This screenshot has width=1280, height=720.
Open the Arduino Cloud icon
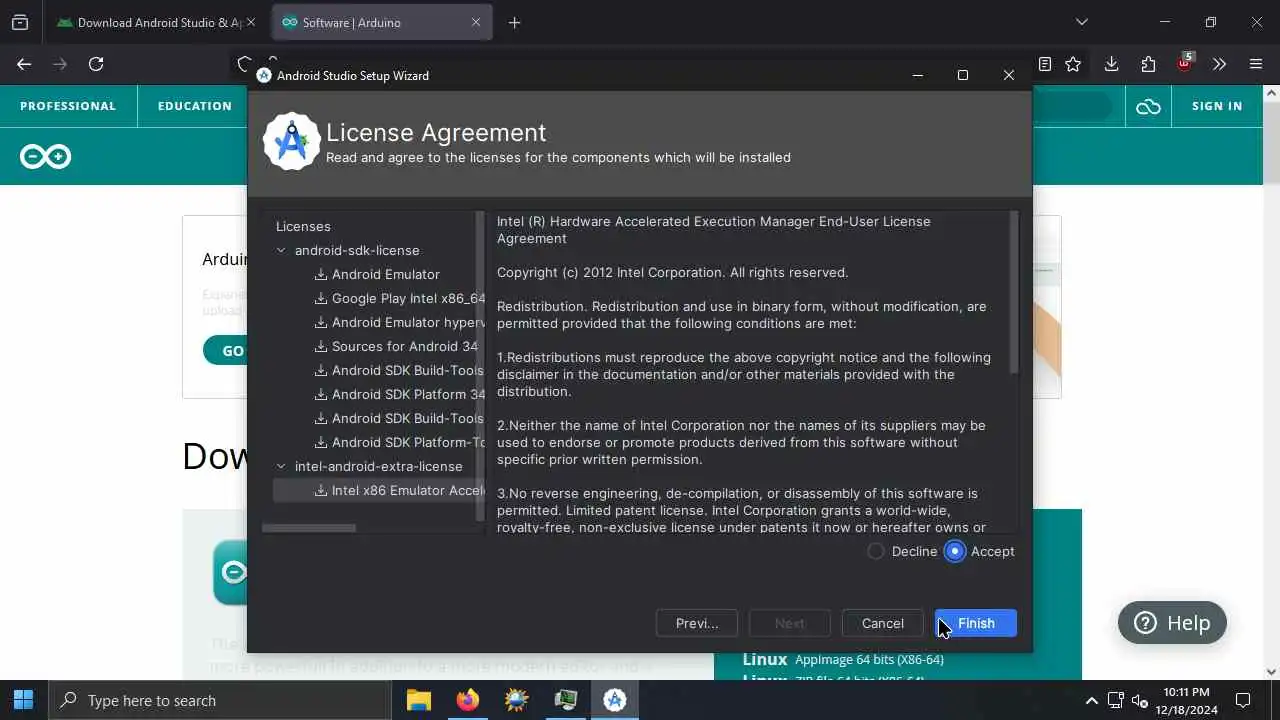click(1148, 107)
